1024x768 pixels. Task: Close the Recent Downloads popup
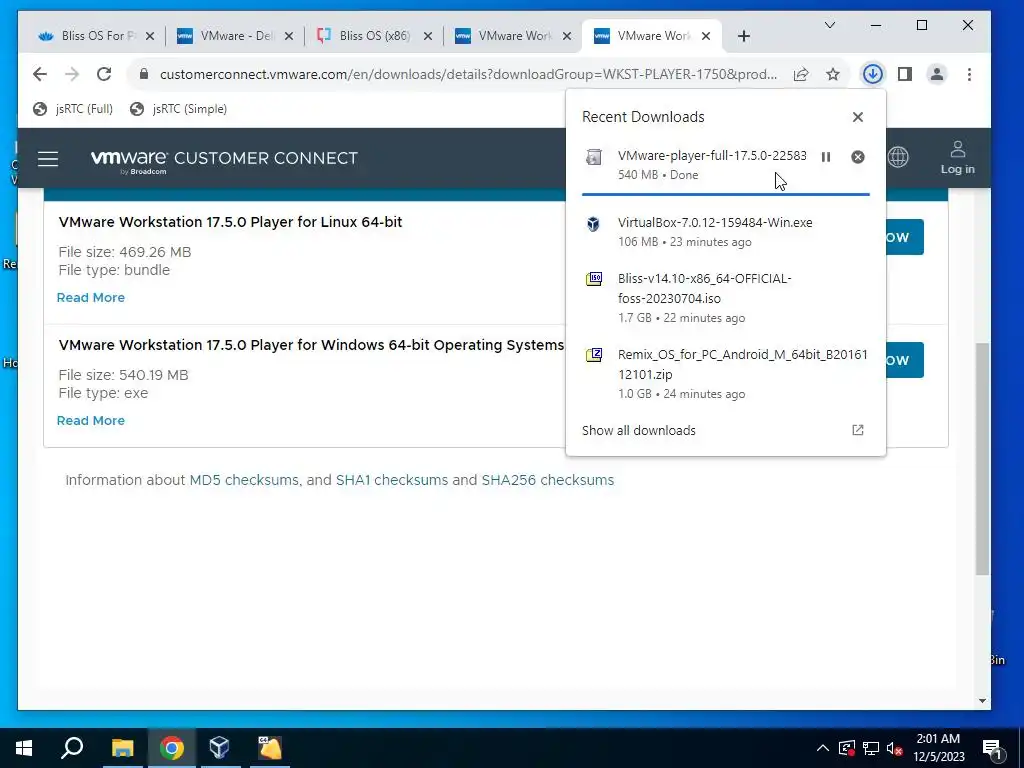pos(857,117)
